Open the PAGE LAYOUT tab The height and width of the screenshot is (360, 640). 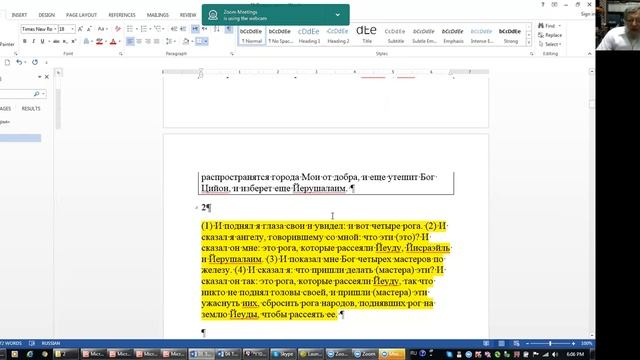click(81, 15)
